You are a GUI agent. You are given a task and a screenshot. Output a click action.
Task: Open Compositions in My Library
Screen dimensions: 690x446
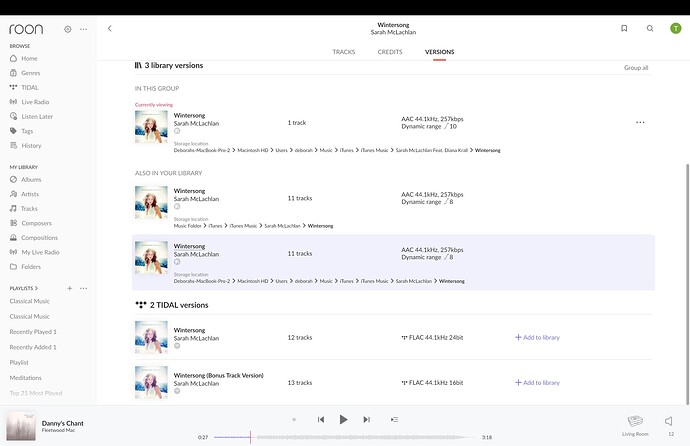coord(39,238)
